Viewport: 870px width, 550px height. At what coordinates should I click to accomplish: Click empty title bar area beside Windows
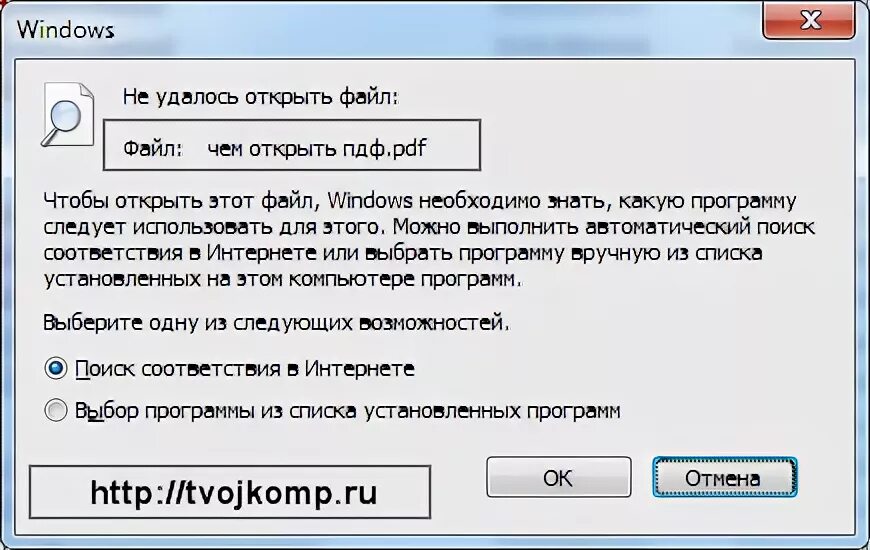(x=433, y=28)
